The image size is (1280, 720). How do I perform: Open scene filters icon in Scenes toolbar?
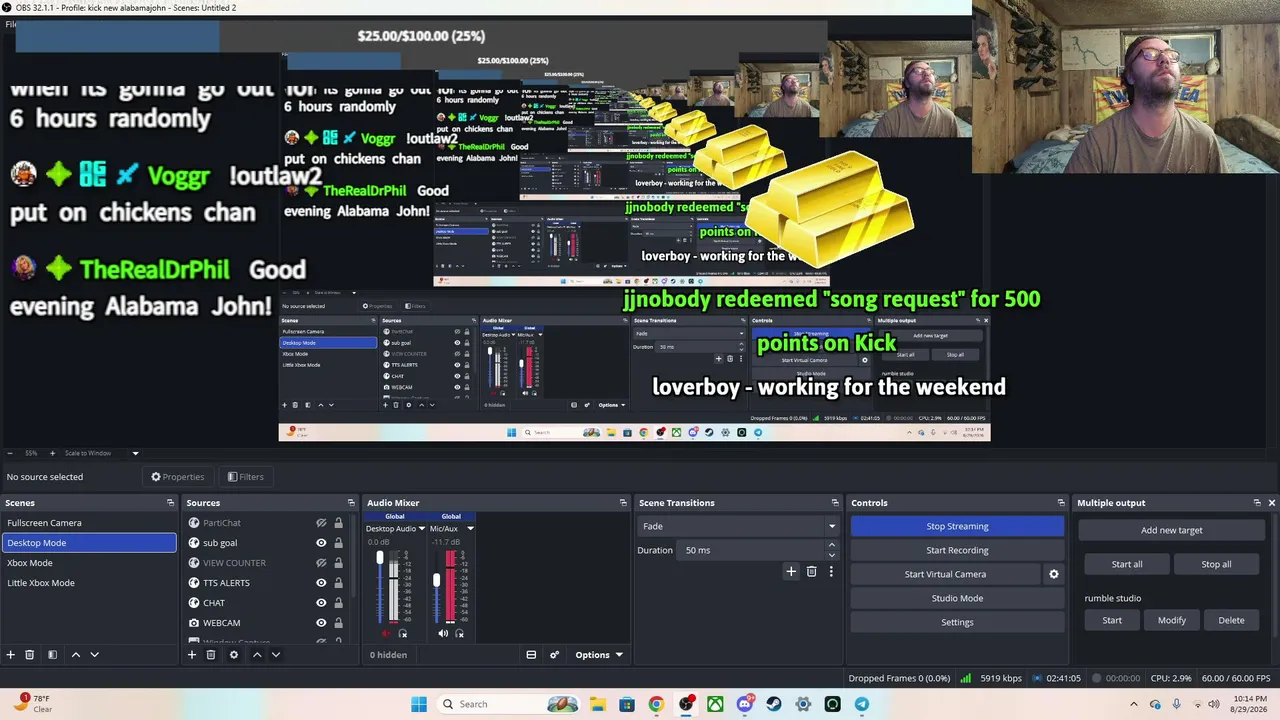(52, 655)
